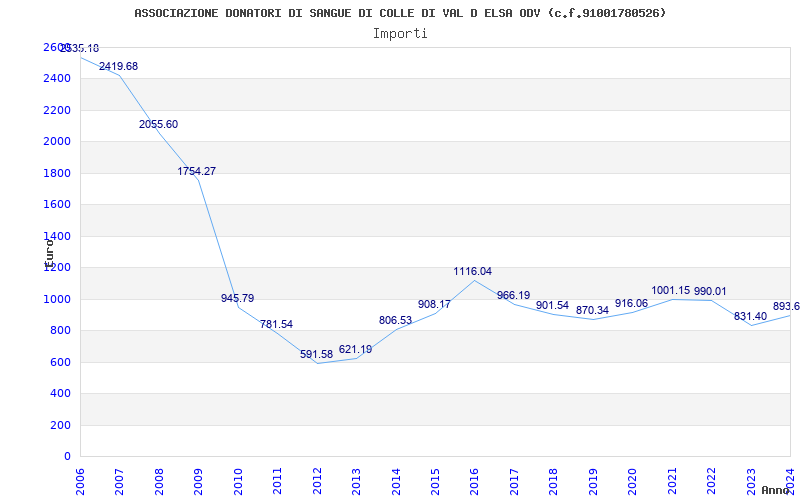Click the chart title with the association name
Viewport: 800px width, 500px height.
400,13
